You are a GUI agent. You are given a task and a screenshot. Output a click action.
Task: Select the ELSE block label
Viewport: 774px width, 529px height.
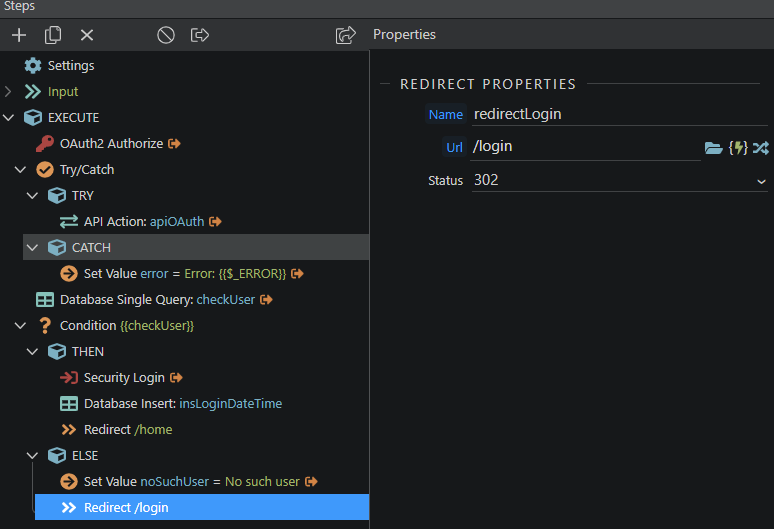point(85,455)
